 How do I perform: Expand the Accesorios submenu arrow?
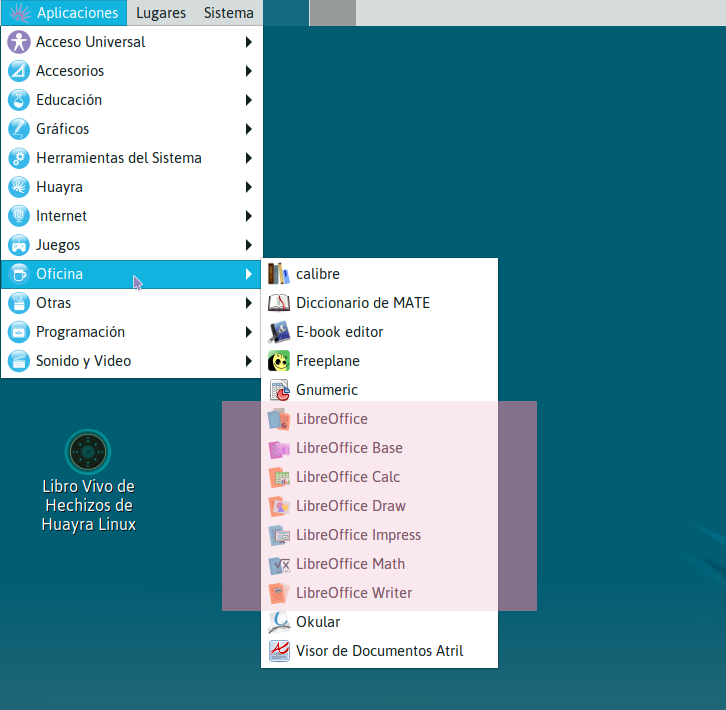point(249,71)
